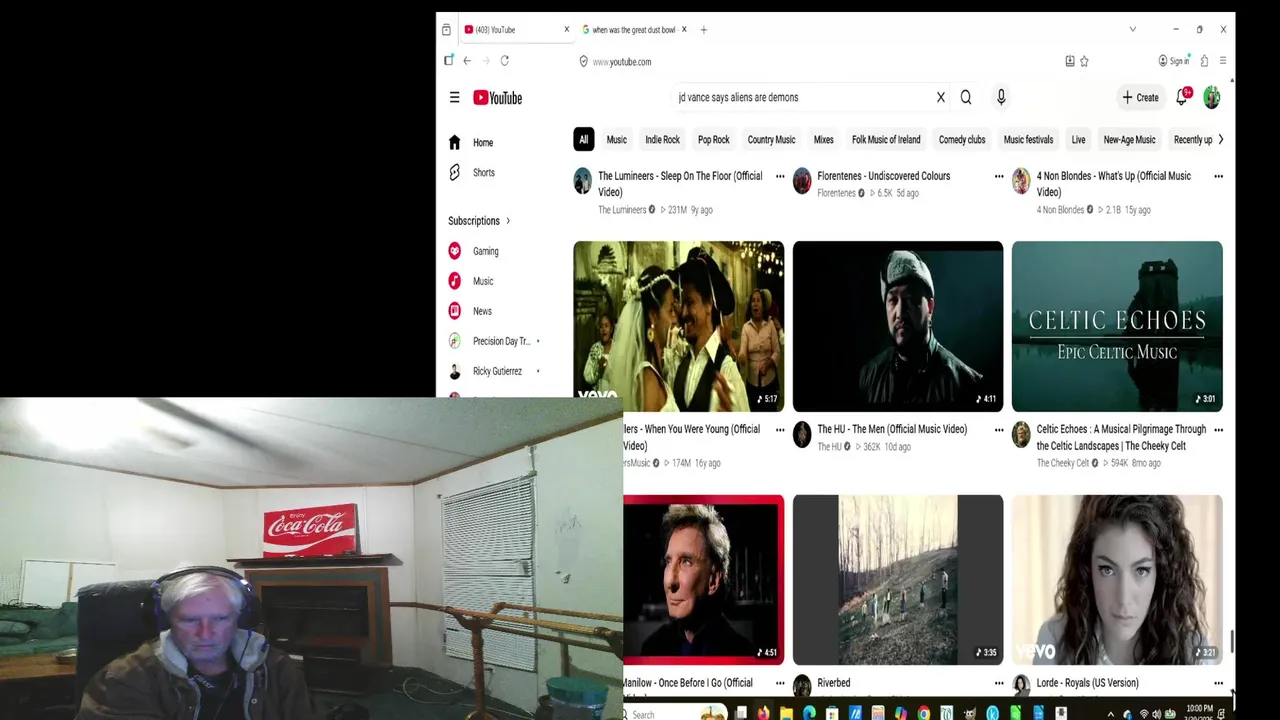Select the Comedy clubs chip

point(962,140)
